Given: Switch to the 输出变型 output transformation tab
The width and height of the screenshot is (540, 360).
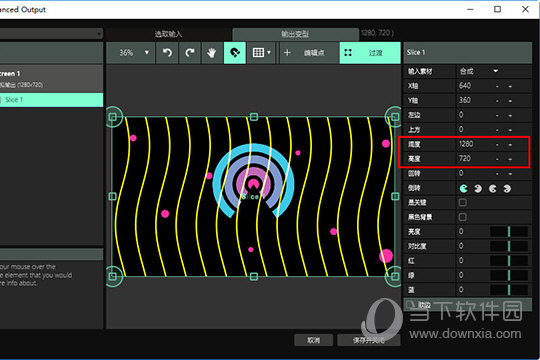Looking at the screenshot, I should pyautogui.click(x=295, y=34).
